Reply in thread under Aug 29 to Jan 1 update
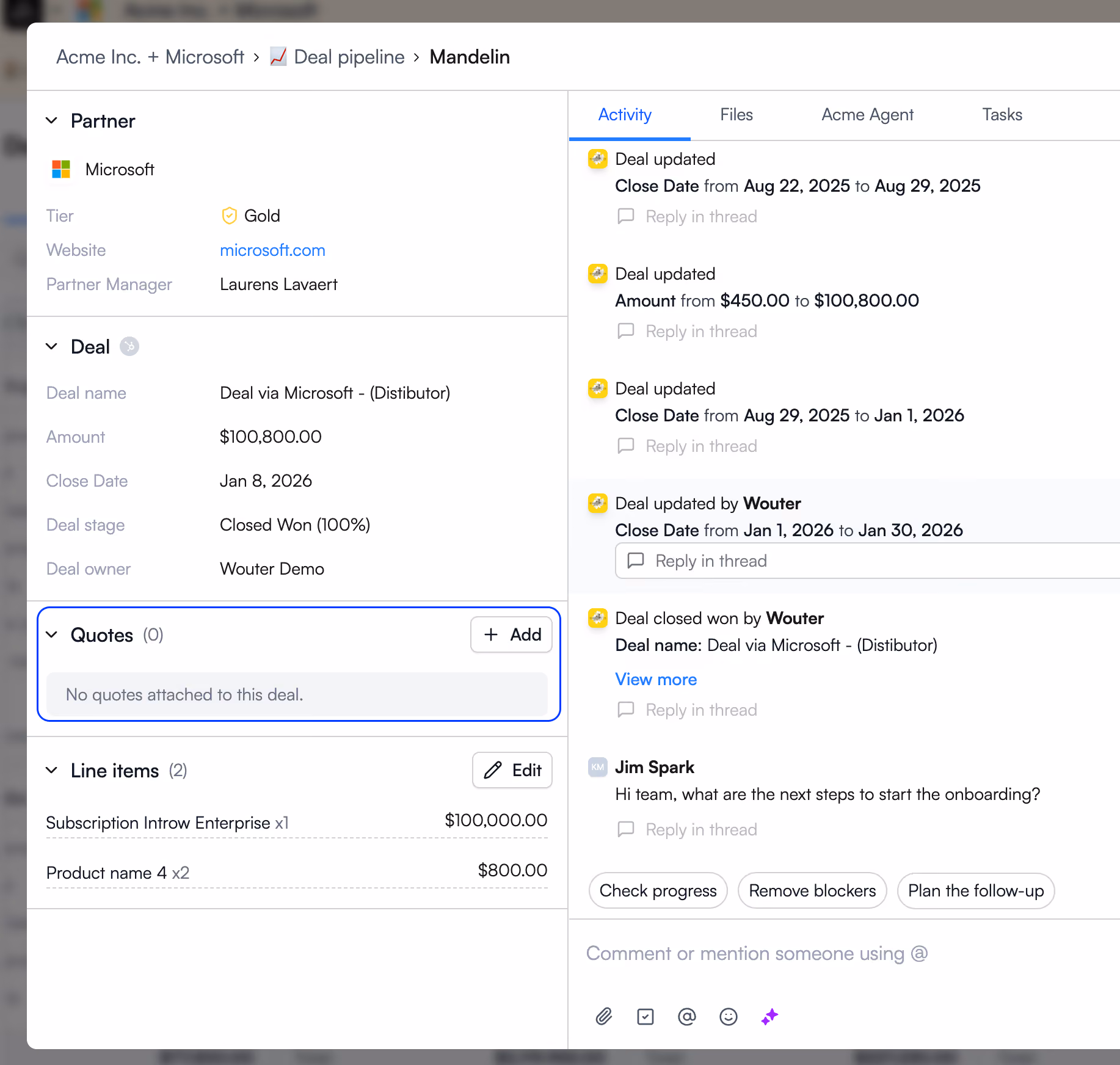This screenshot has width=1120, height=1065. click(687, 446)
